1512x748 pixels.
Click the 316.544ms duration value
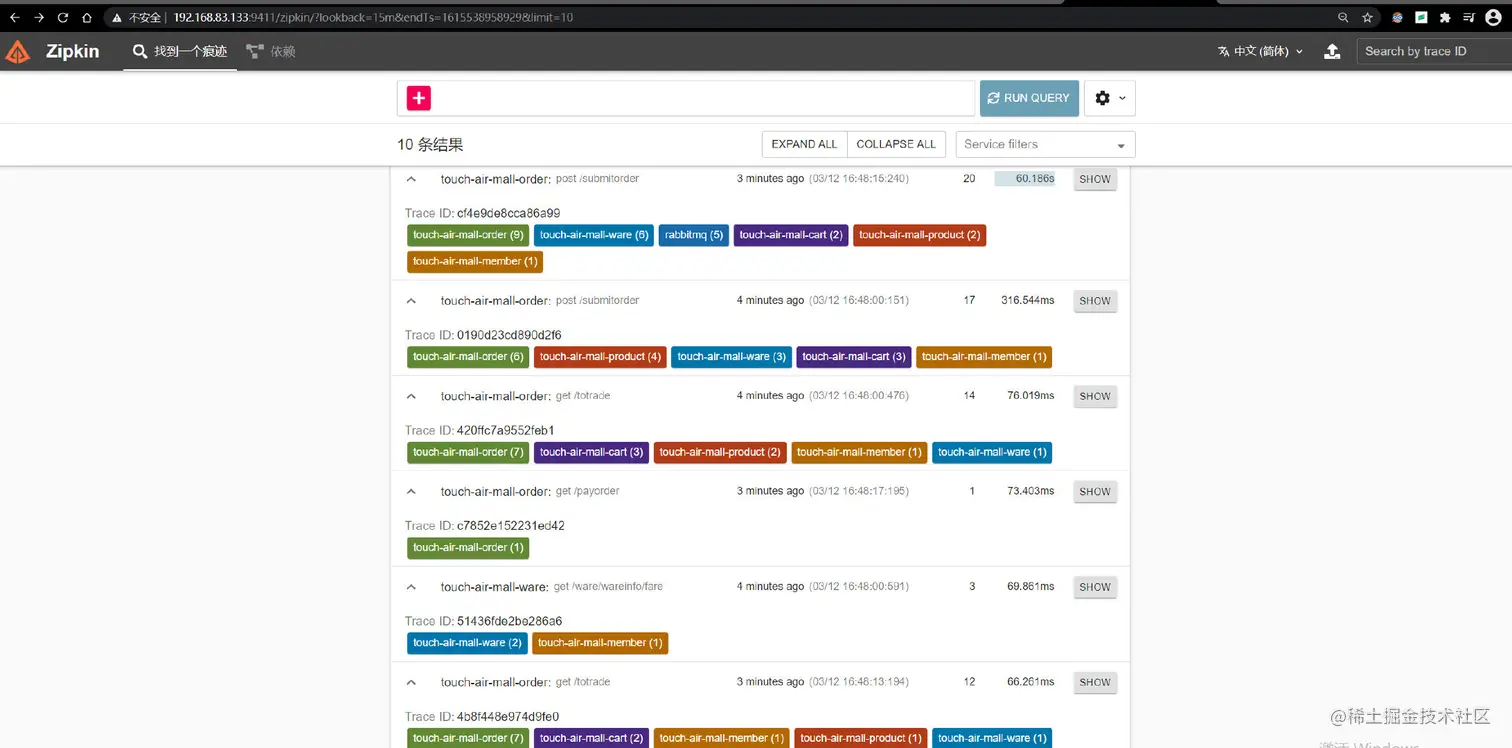point(1028,300)
